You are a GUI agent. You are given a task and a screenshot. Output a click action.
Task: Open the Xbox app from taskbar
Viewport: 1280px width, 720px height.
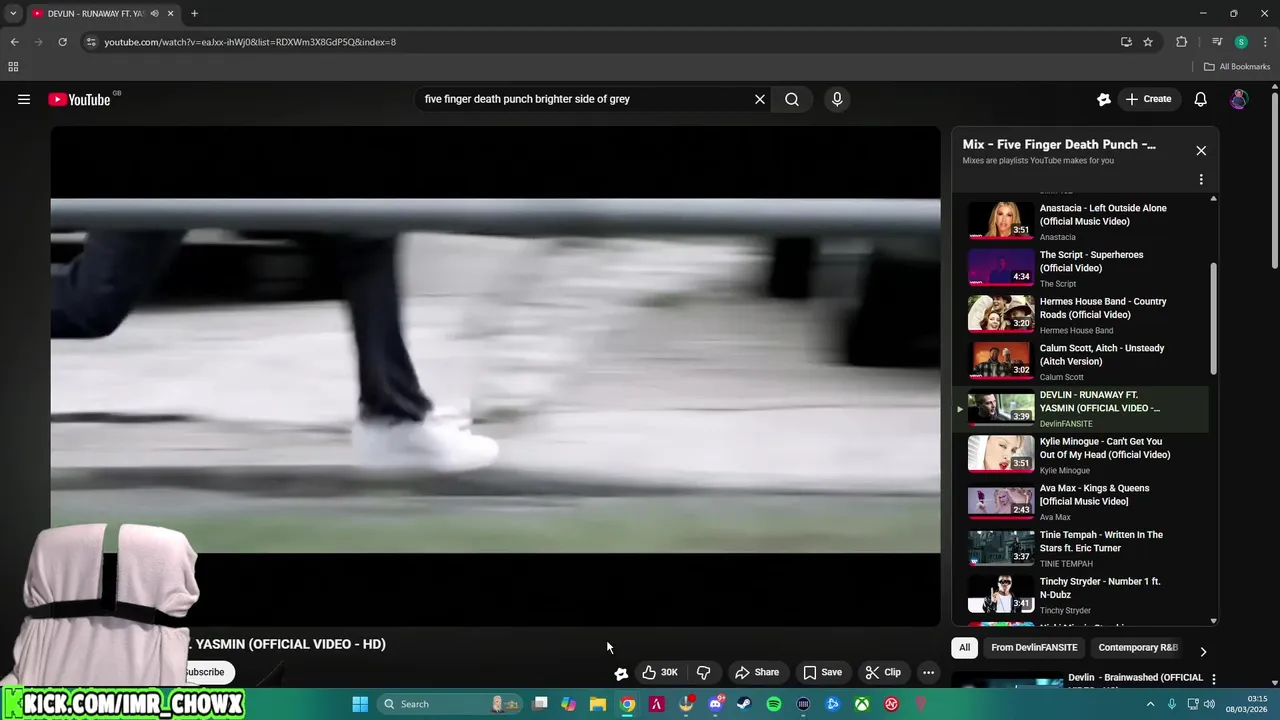[862, 704]
